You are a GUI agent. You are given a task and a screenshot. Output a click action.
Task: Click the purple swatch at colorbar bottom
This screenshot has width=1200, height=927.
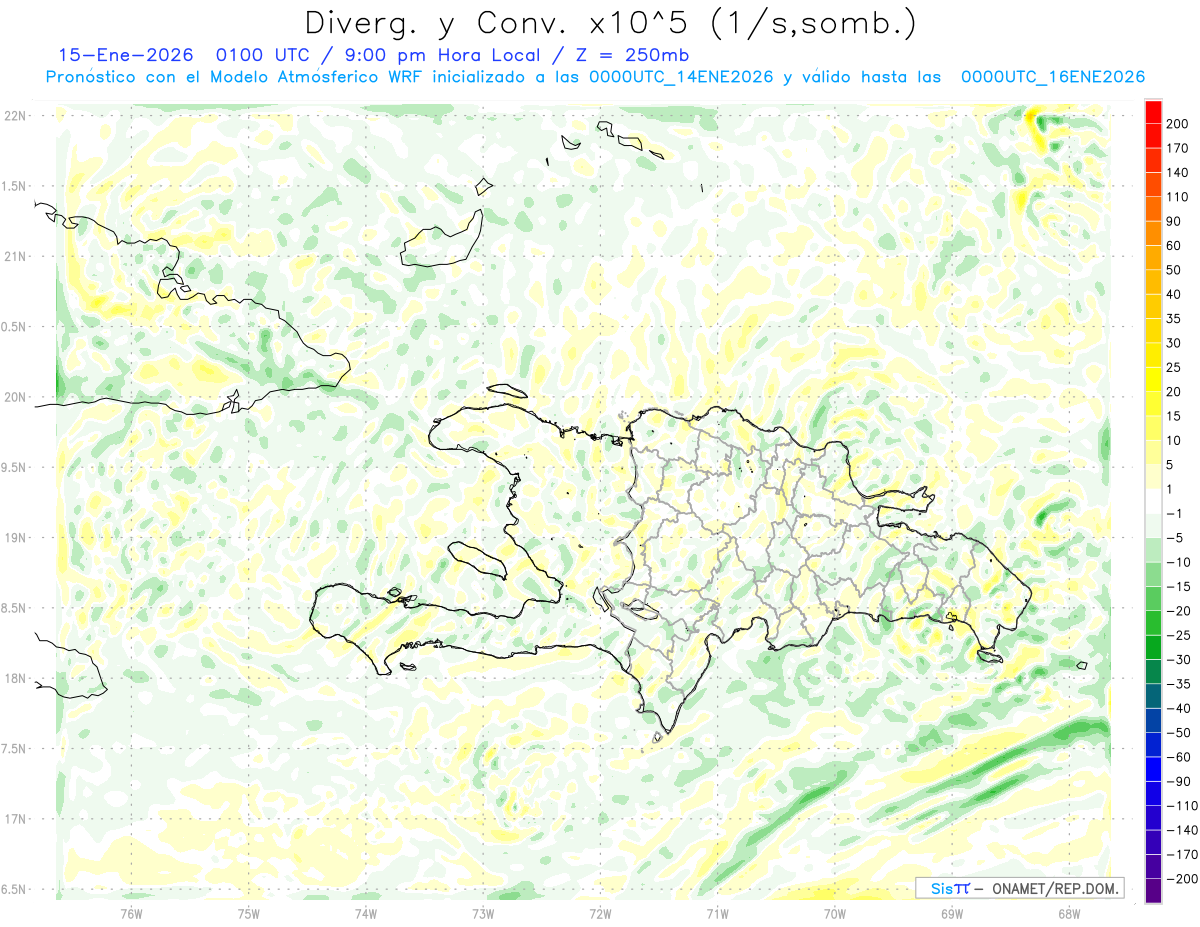pyautogui.click(x=1153, y=891)
